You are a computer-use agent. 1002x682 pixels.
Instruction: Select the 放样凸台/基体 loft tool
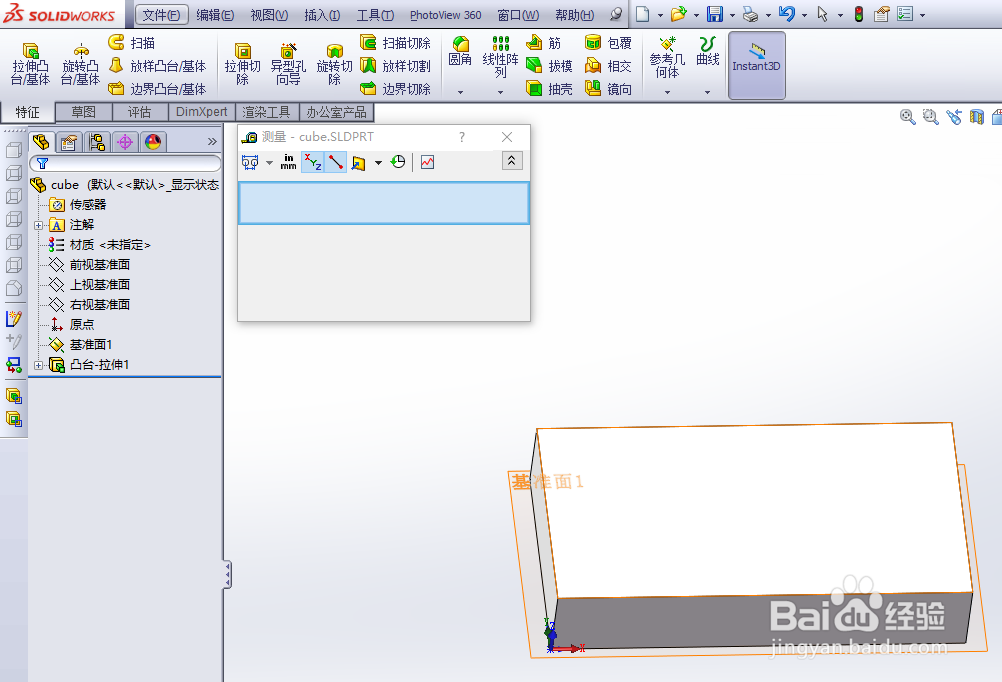pyautogui.click(x=157, y=66)
